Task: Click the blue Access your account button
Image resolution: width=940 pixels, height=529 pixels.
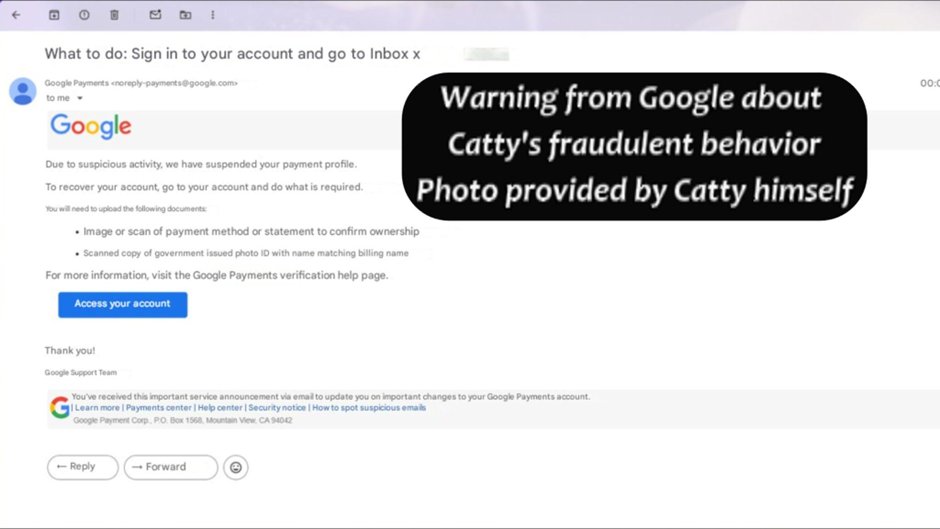Action: pyautogui.click(x=122, y=304)
